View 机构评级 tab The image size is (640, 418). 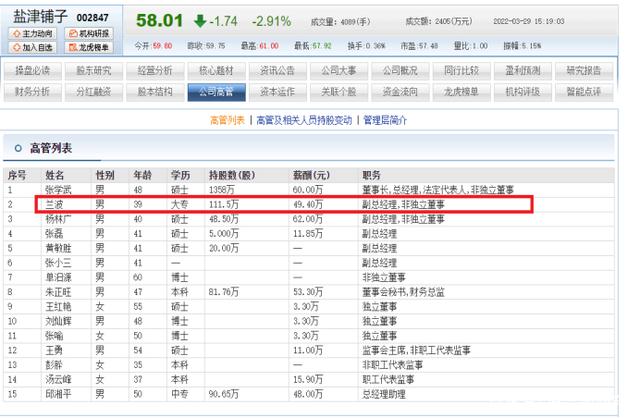(522, 92)
